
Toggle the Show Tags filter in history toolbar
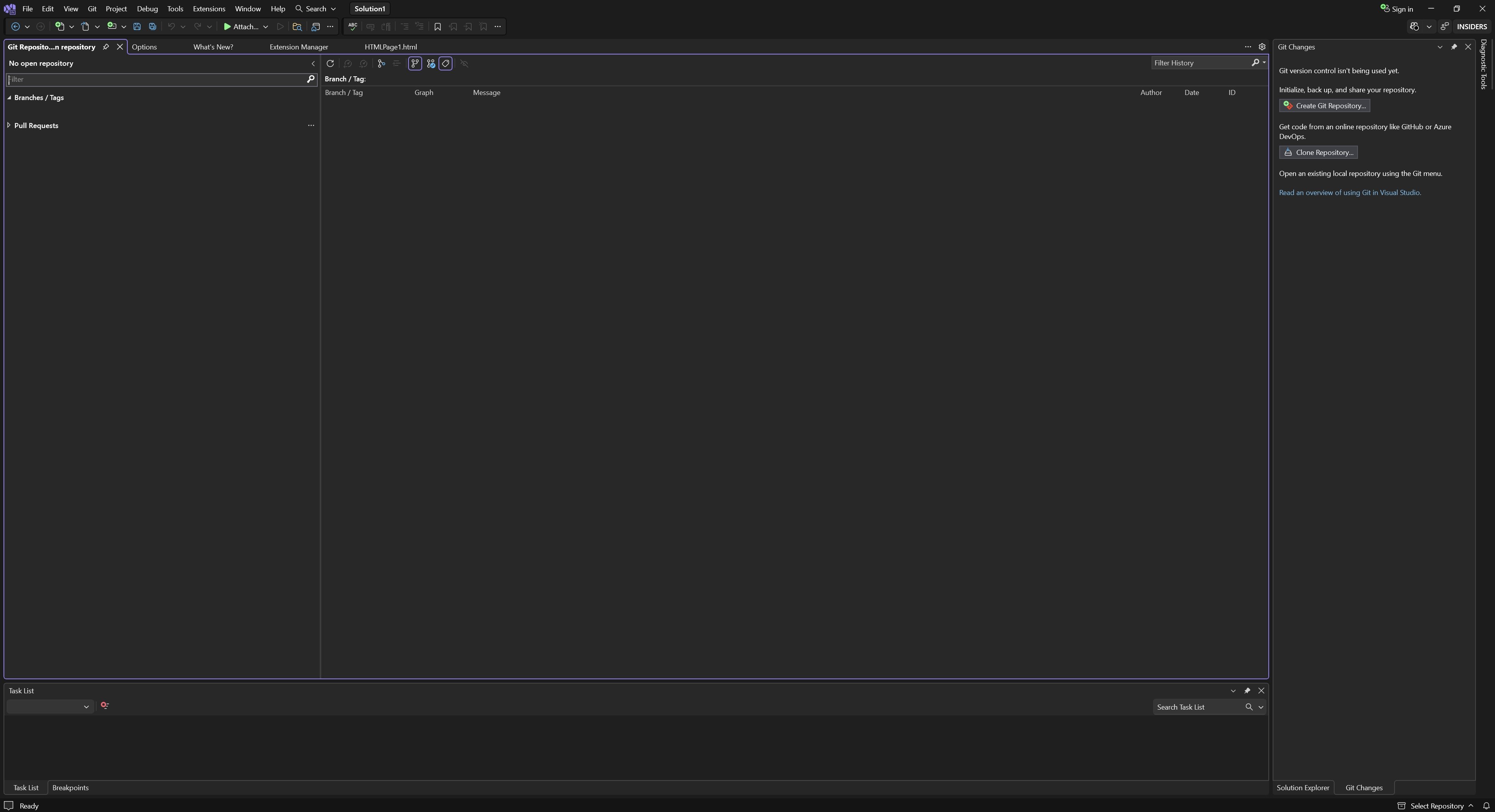[x=446, y=63]
